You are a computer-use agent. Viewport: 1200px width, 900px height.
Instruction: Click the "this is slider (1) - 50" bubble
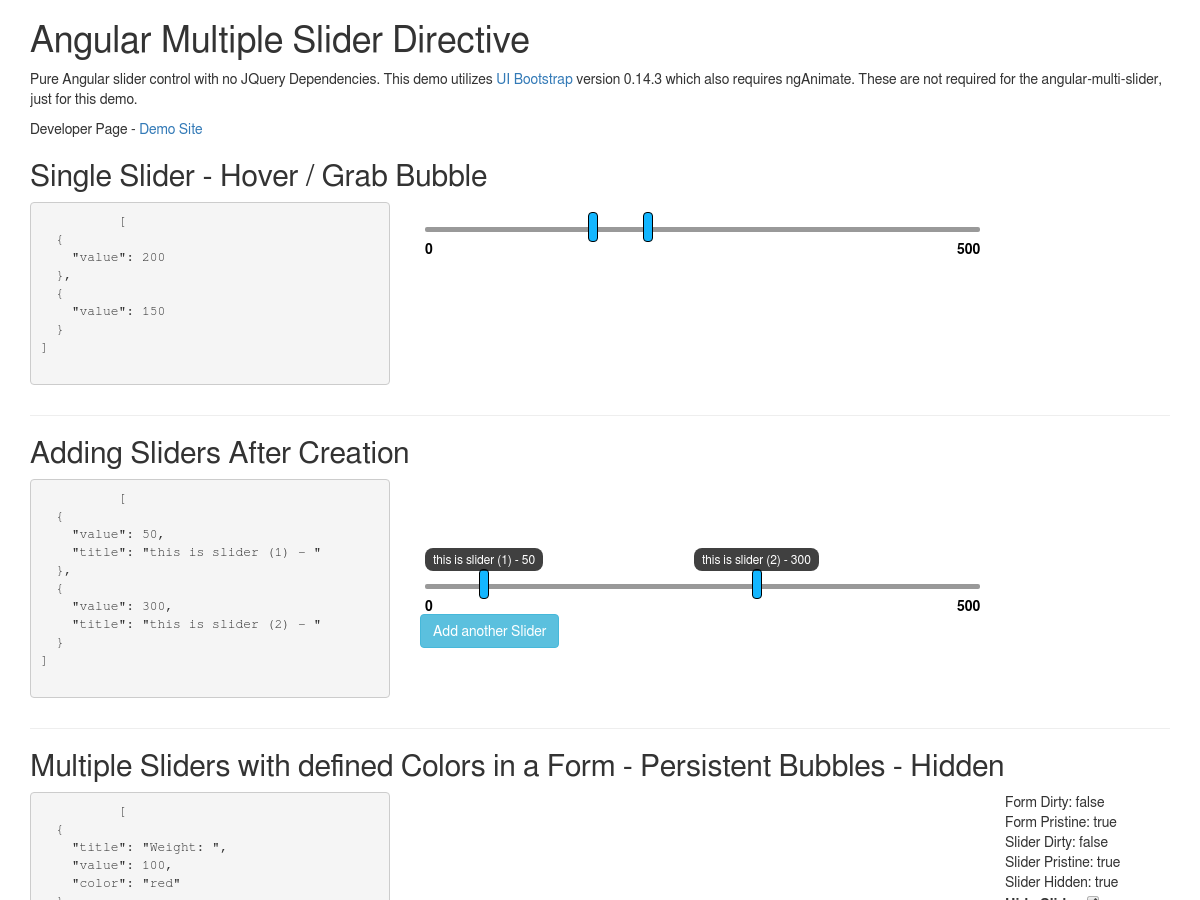pyautogui.click(x=484, y=560)
